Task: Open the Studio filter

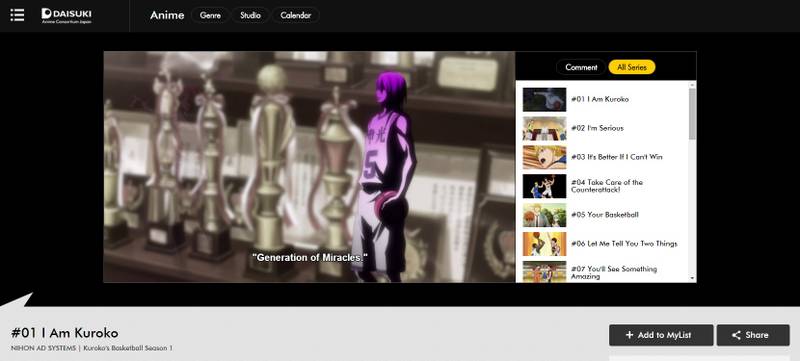Action: (250, 15)
